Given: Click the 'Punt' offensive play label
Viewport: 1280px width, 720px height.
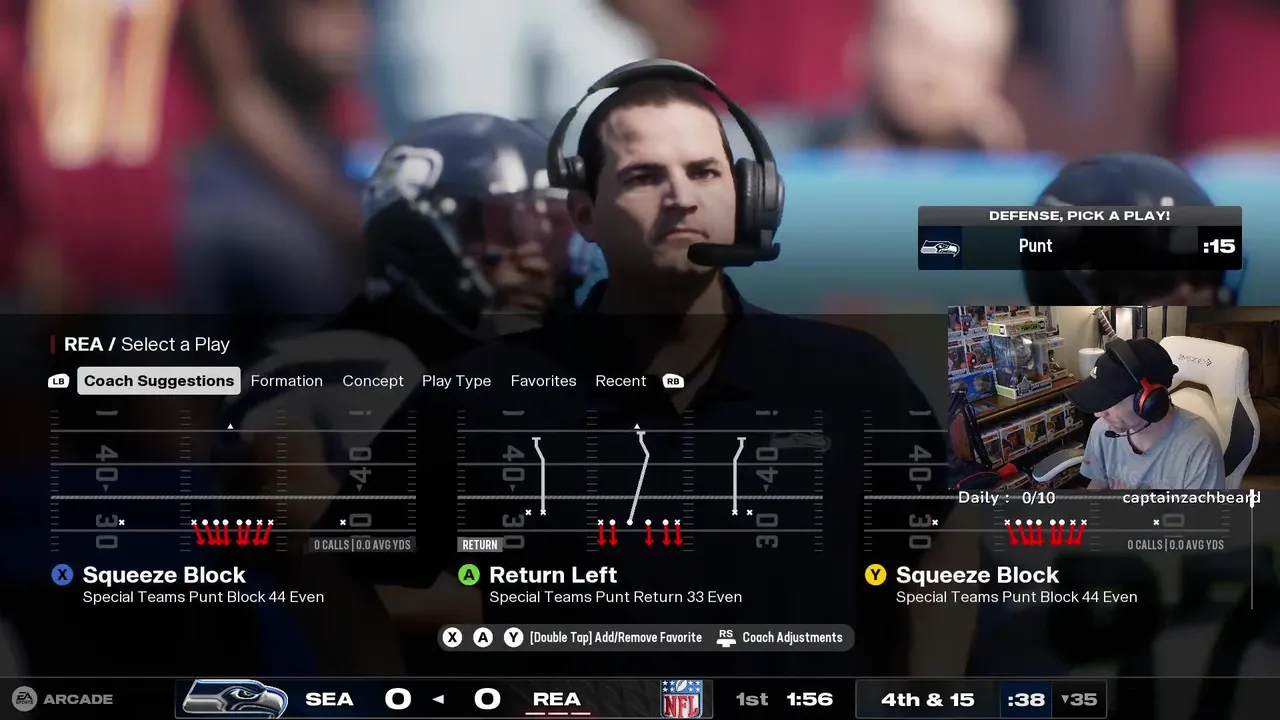Looking at the screenshot, I should pyautogui.click(x=1035, y=246).
